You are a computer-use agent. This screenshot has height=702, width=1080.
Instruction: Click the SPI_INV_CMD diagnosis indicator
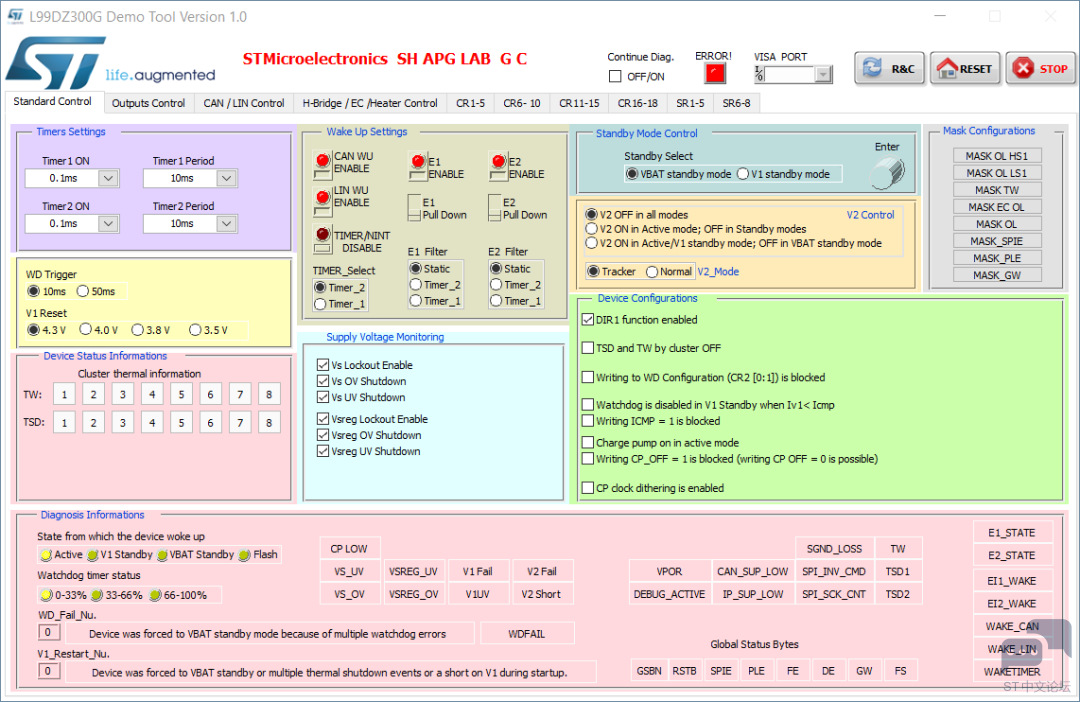(834, 571)
